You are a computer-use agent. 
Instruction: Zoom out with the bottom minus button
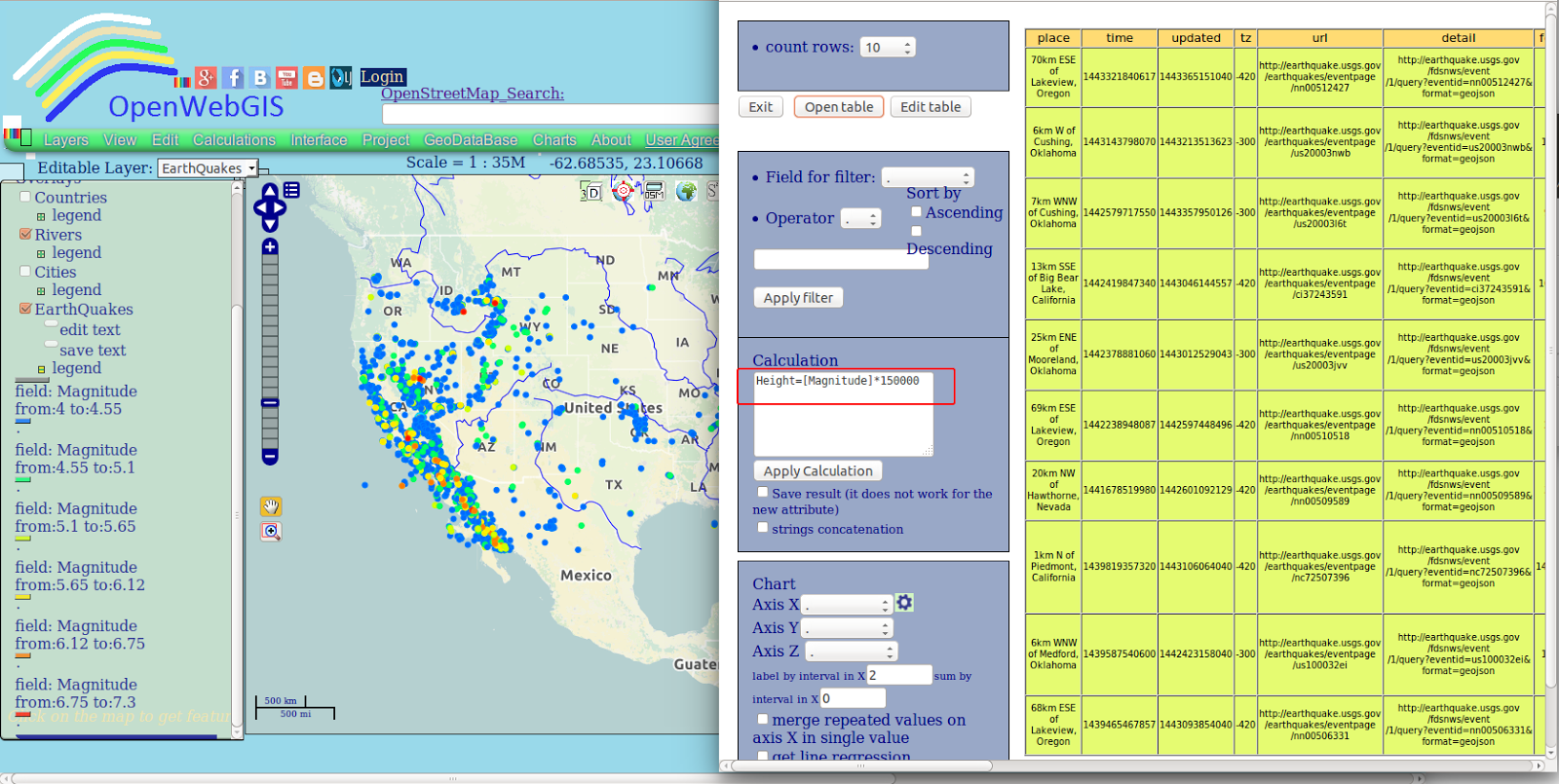(x=270, y=456)
